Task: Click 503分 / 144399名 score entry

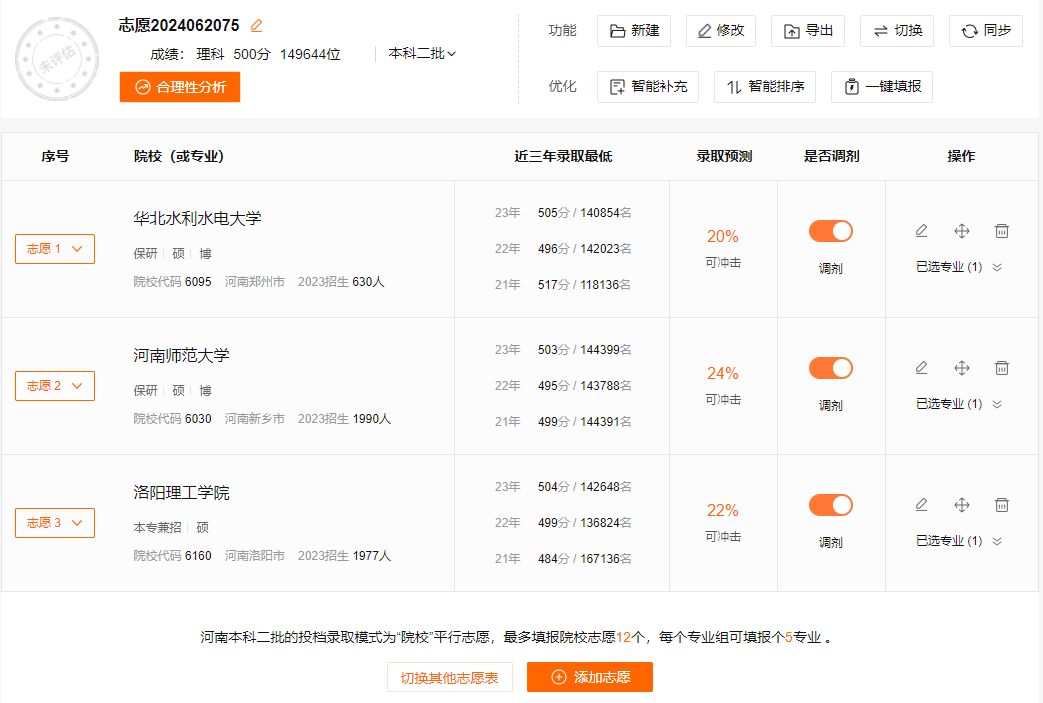Action: (585, 350)
